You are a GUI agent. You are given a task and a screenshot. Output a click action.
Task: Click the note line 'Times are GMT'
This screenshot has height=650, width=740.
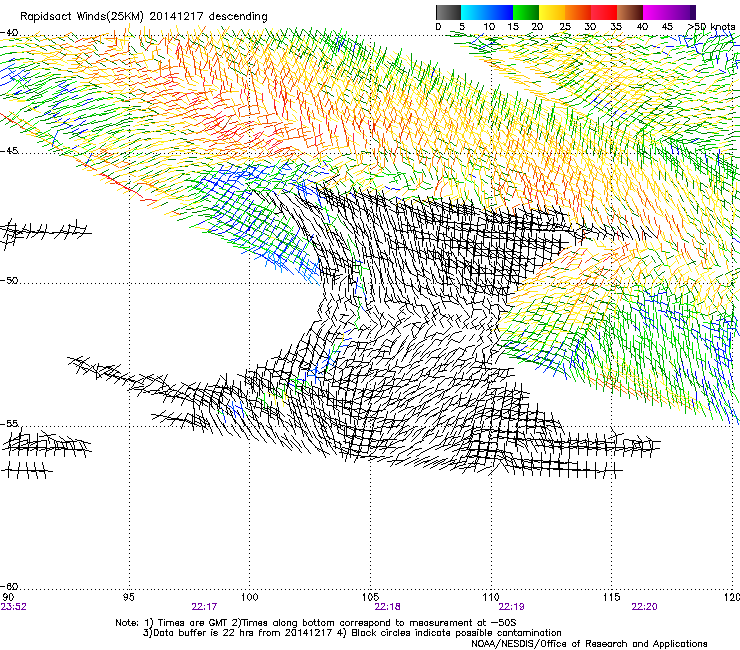(193, 623)
